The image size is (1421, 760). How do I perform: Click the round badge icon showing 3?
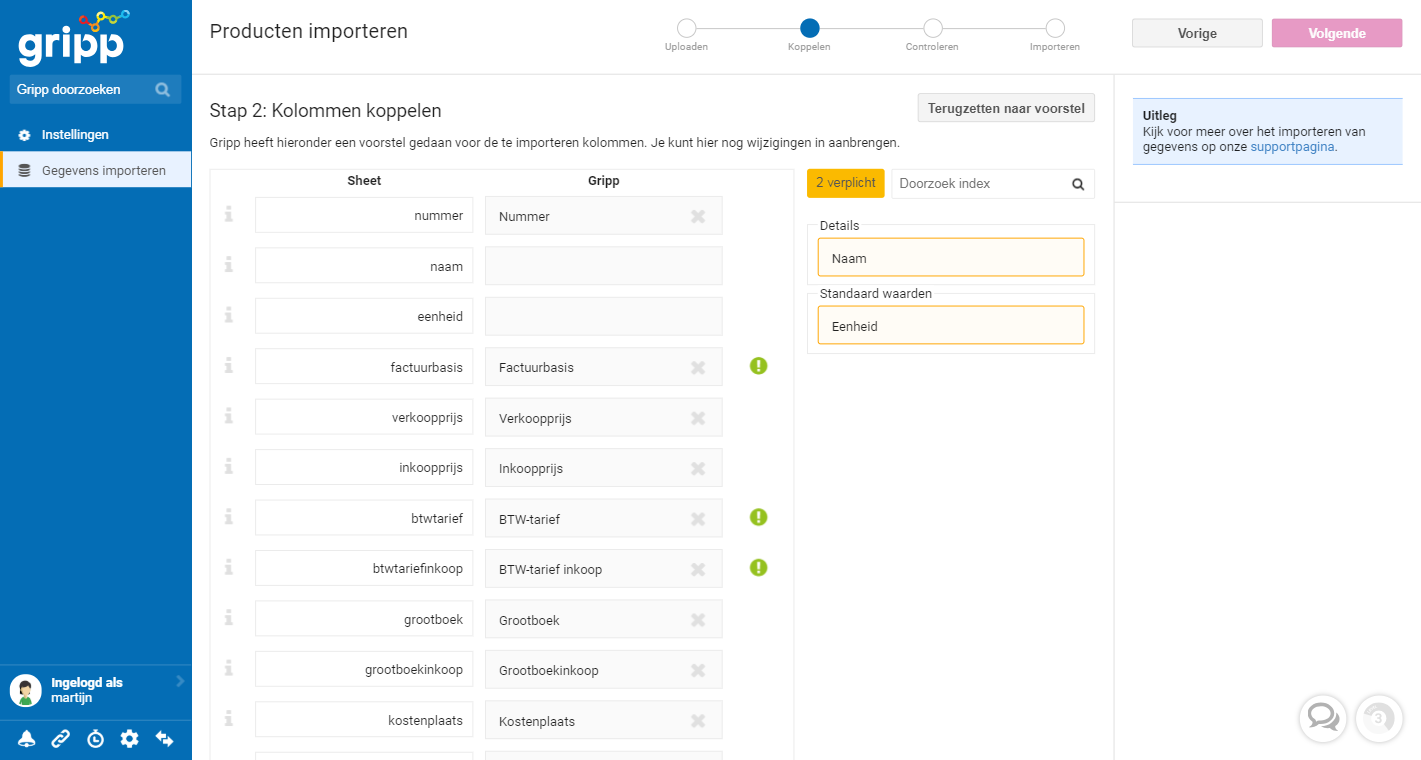point(1380,718)
